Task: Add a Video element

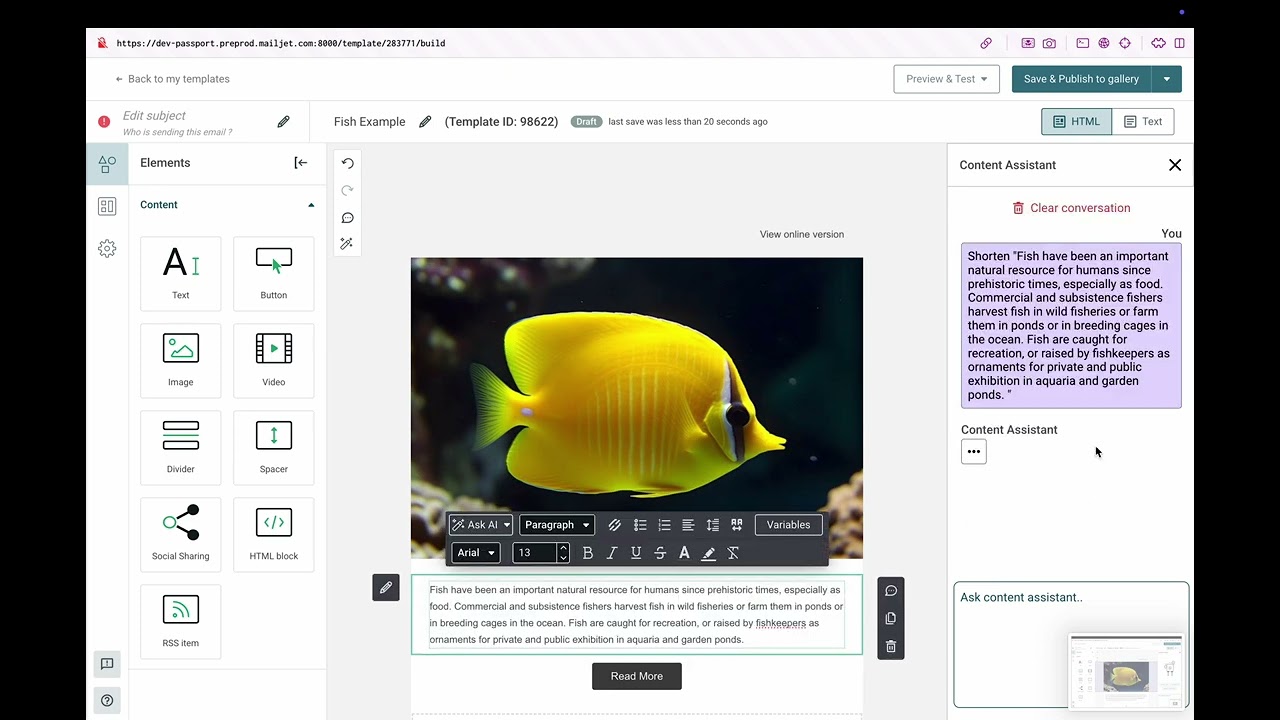Action: 274,360
